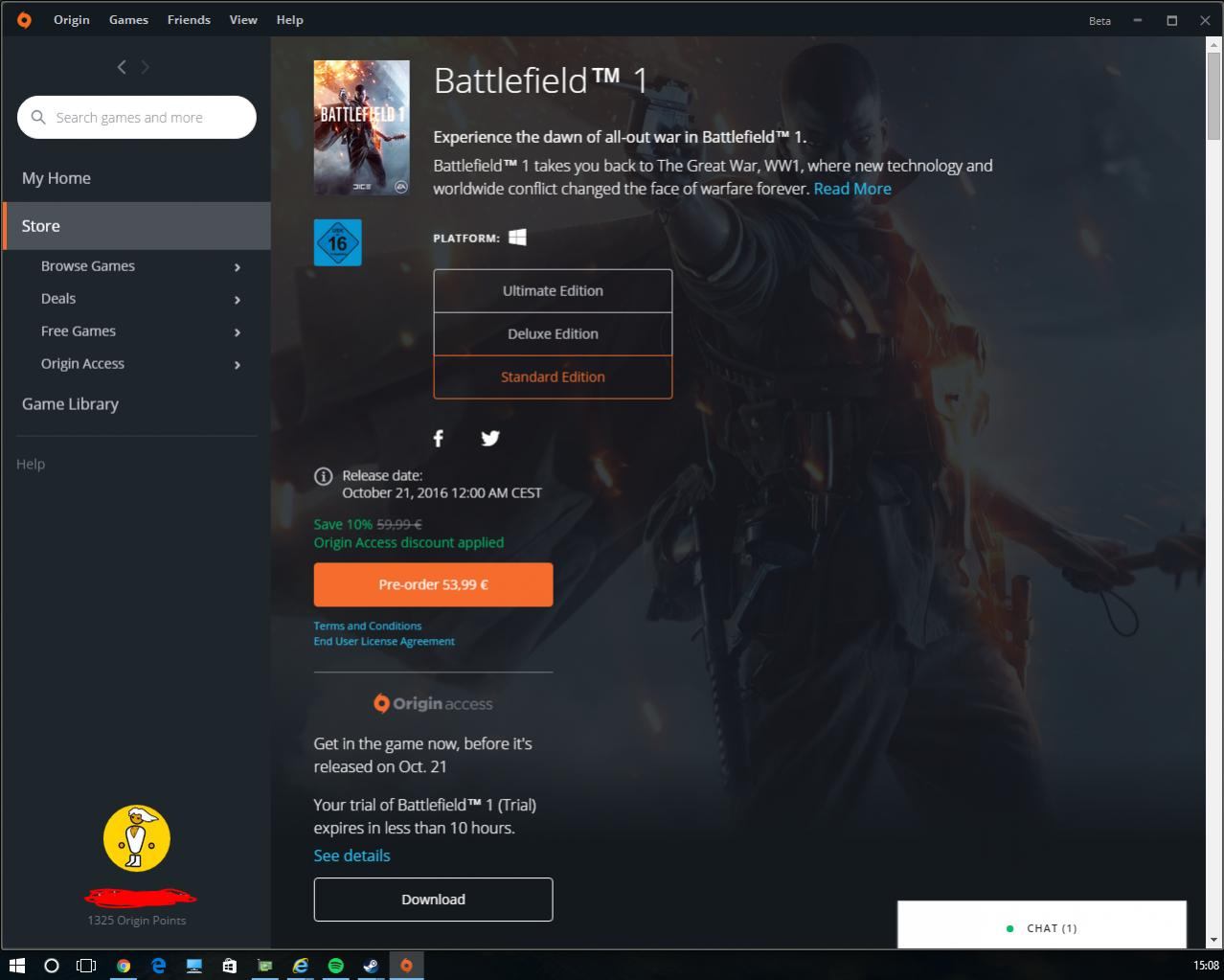This screenshot has height=980, width=1224.
Task: Click the USK 16 age rating badge
Action: click(x=338, y=242)
